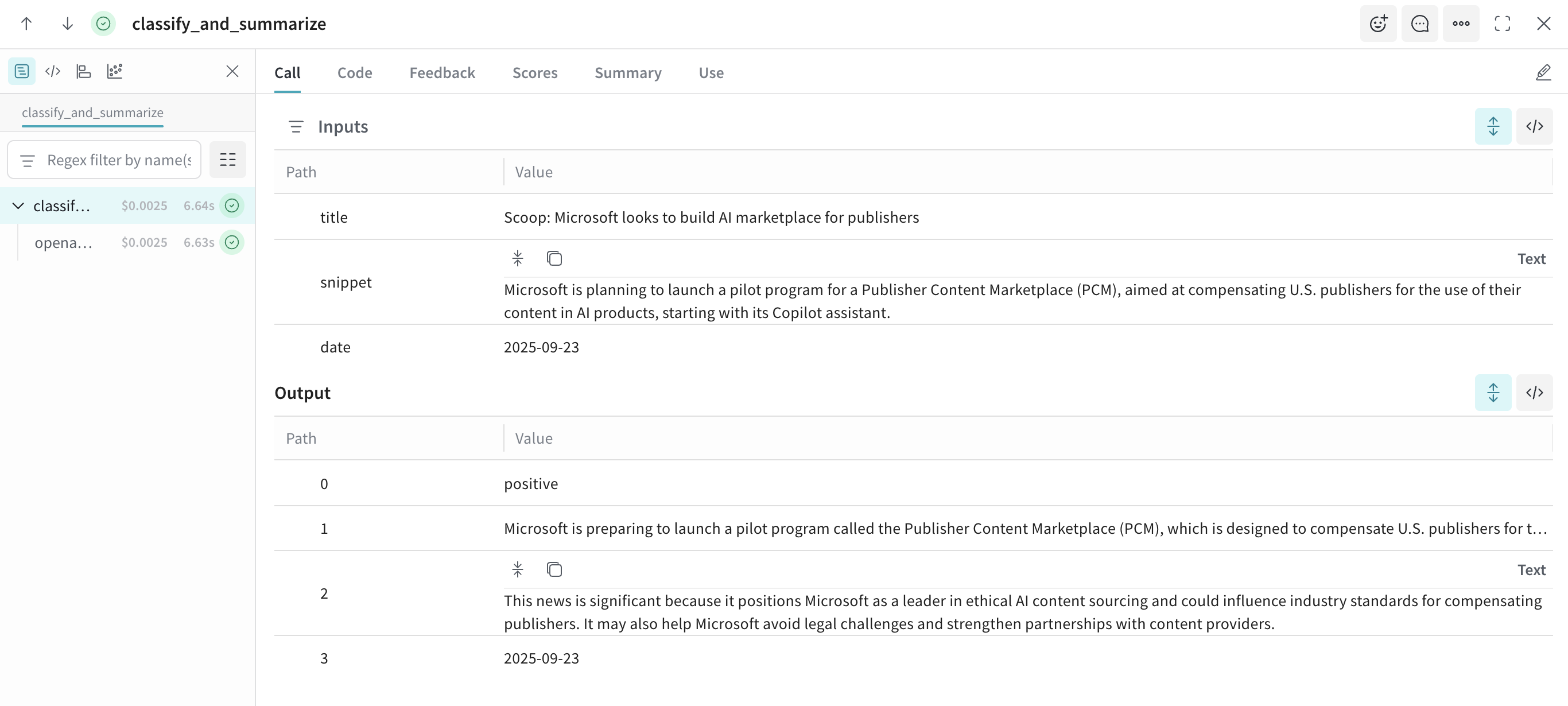This screenshot has height=706, width=1568.
Task: Collapse the snippet text cell
Action: tap(517, 259)
